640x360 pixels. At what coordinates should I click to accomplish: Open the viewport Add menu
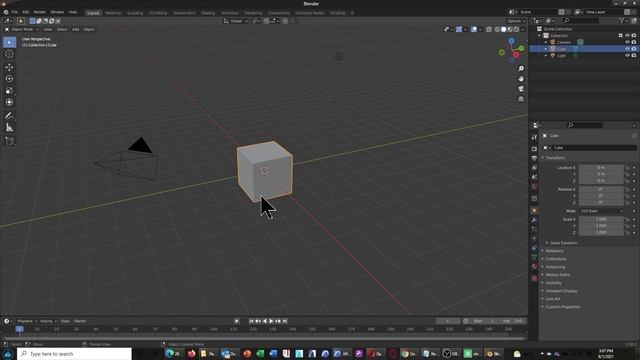[76, 29]
